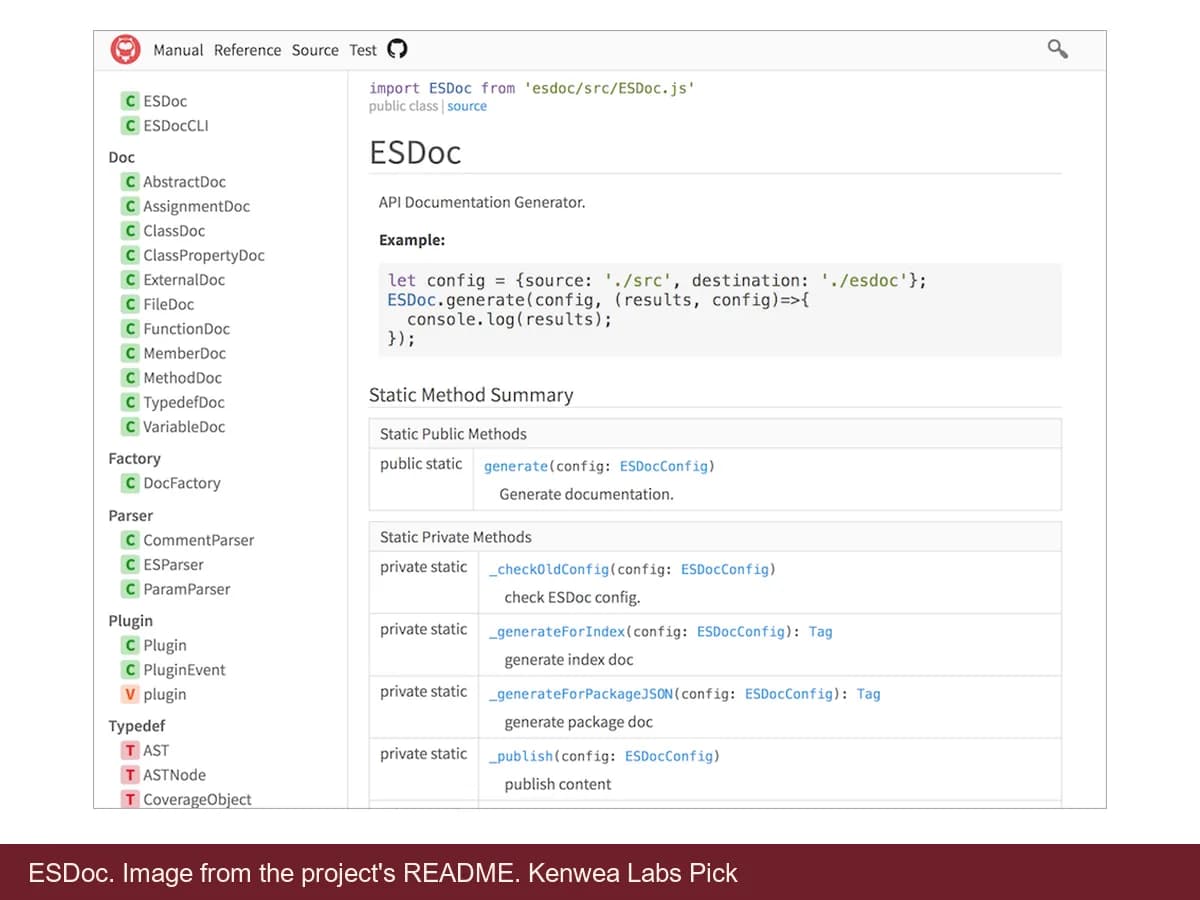Go to ExternalDoc class
The height and width of the screenshot is (900, 1200).
(184, 280)
